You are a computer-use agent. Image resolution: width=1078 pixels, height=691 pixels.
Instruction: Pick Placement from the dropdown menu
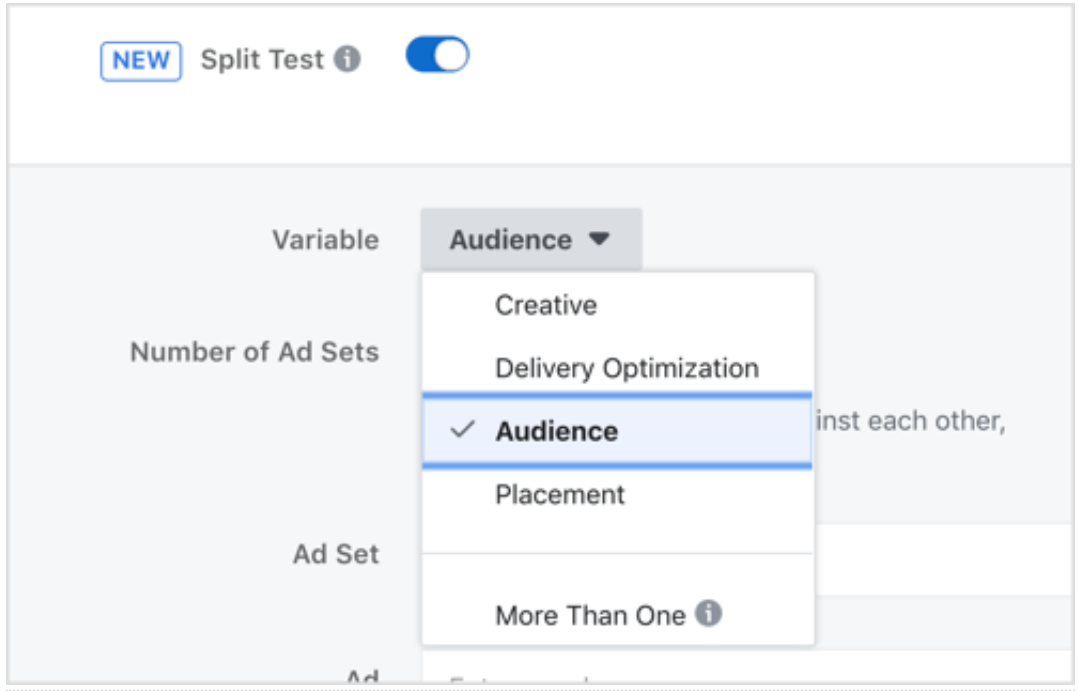click(x=560, y=494)
